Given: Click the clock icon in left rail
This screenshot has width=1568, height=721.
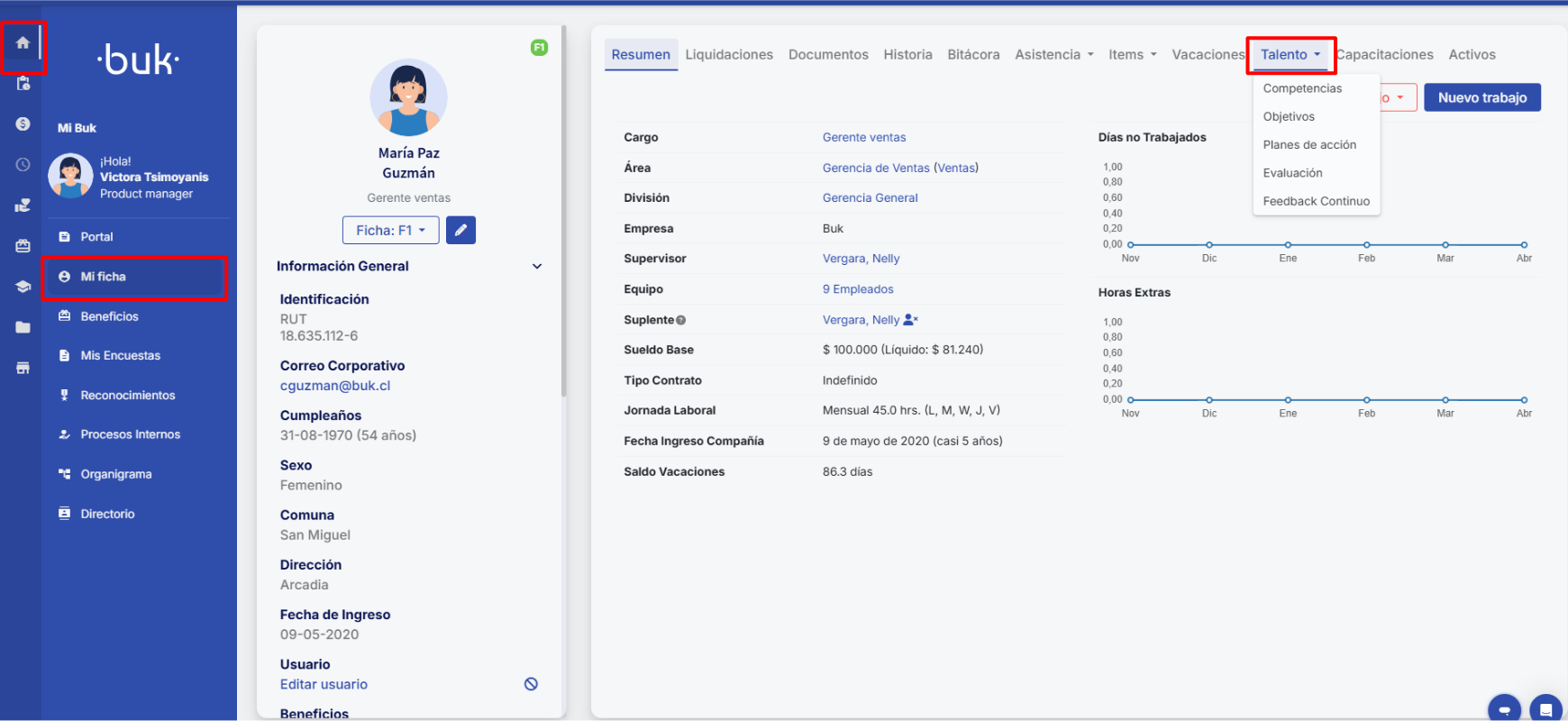Looking at the screenshot, I should 23,165.
